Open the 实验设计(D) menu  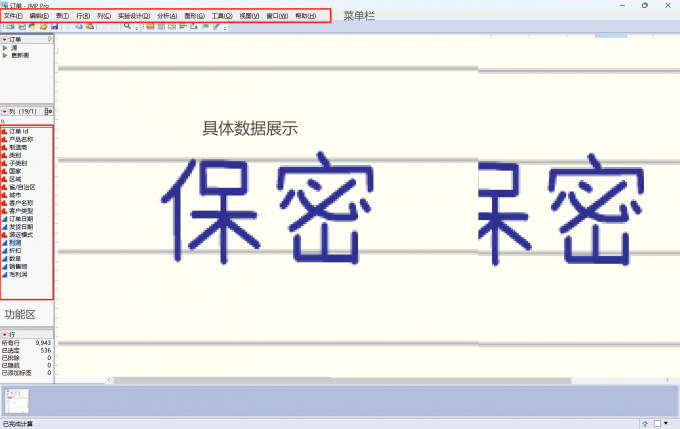pos(133,16)
